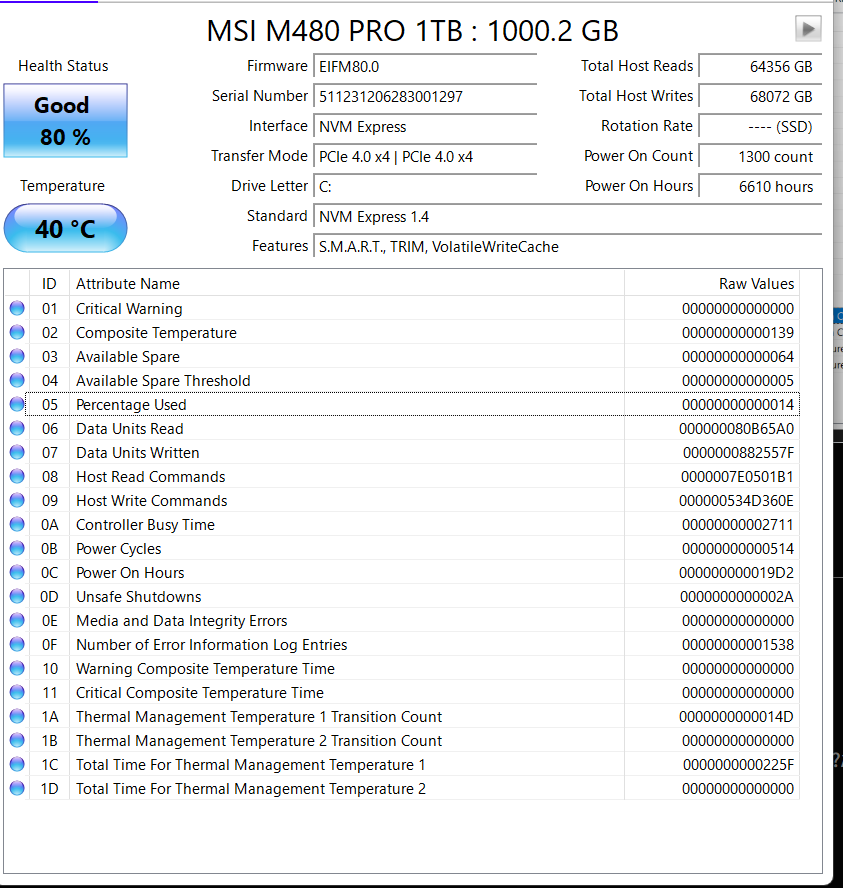The height and width of the screenshot is (888, 843).
Task: Click the status icon next to Available Spare
Action: coord(17,356)
